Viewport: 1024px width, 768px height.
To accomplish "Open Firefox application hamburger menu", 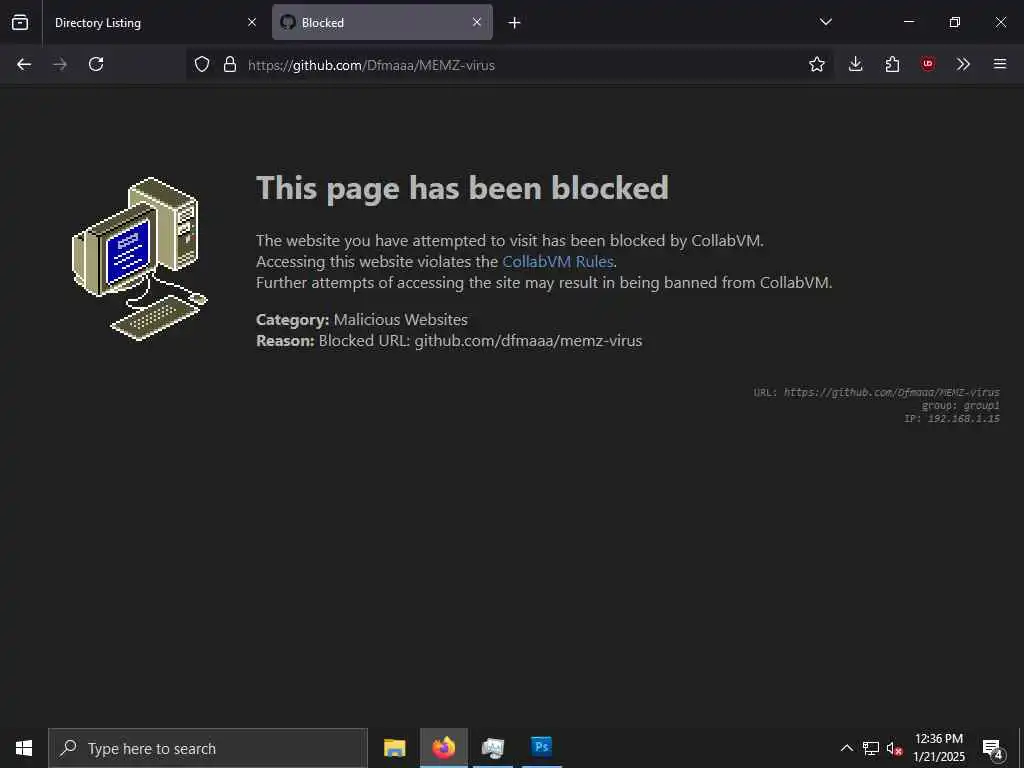I will tap(1000, 64).
